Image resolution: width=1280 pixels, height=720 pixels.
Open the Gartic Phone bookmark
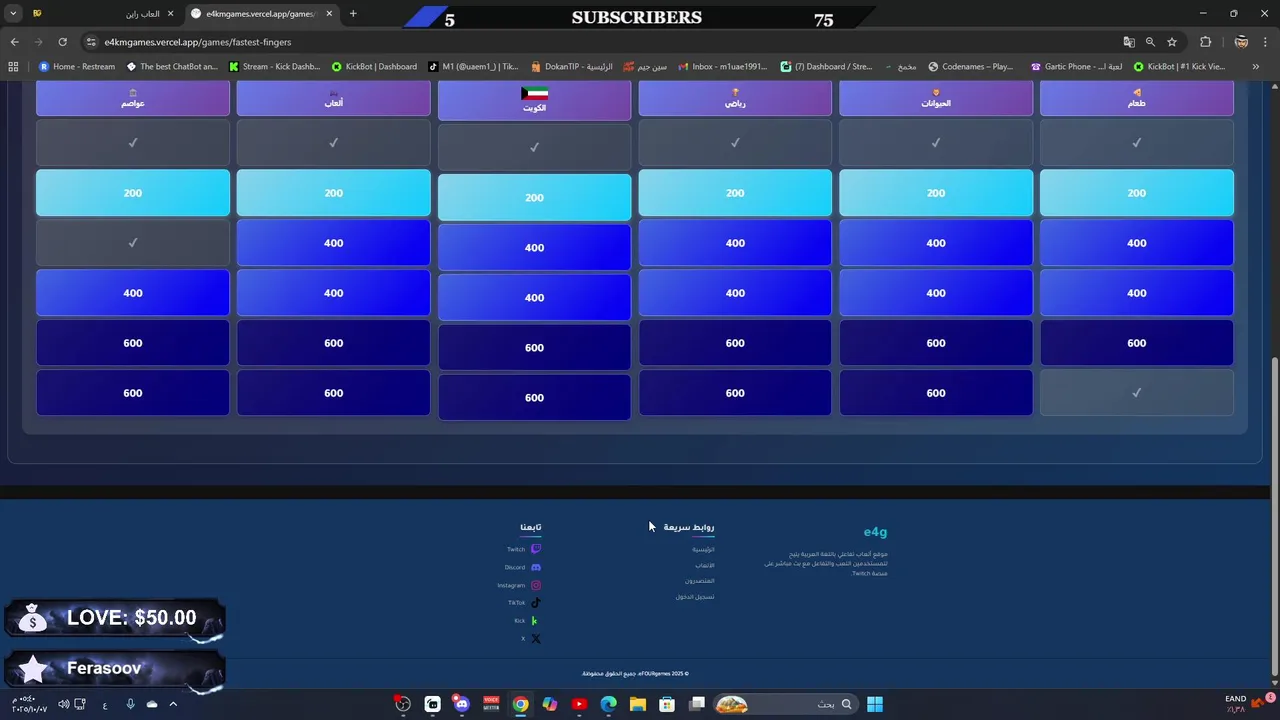[x=1076, y=67]
